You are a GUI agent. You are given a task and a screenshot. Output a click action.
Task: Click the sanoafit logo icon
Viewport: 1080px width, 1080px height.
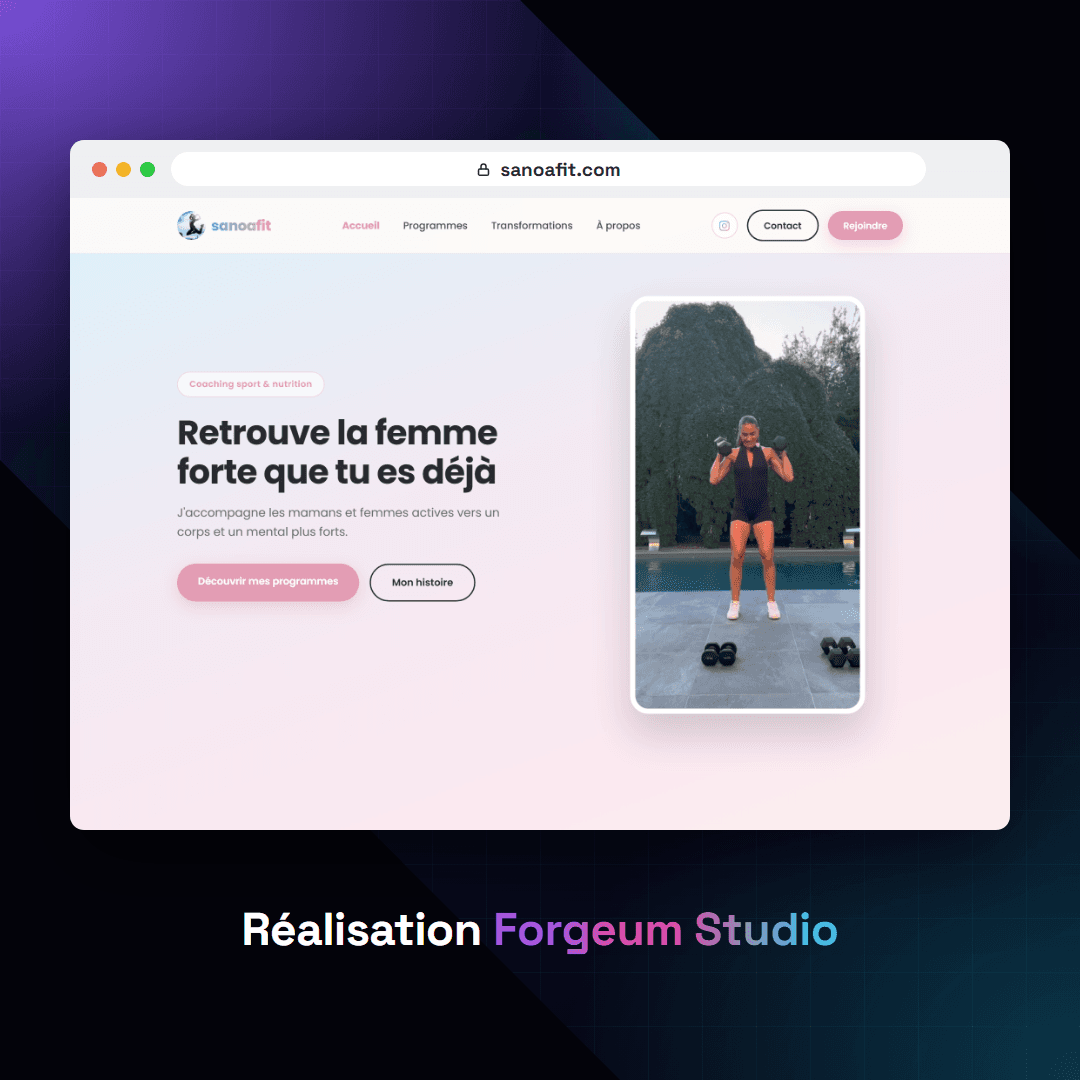pyautogui.click(x=191, y=225)
